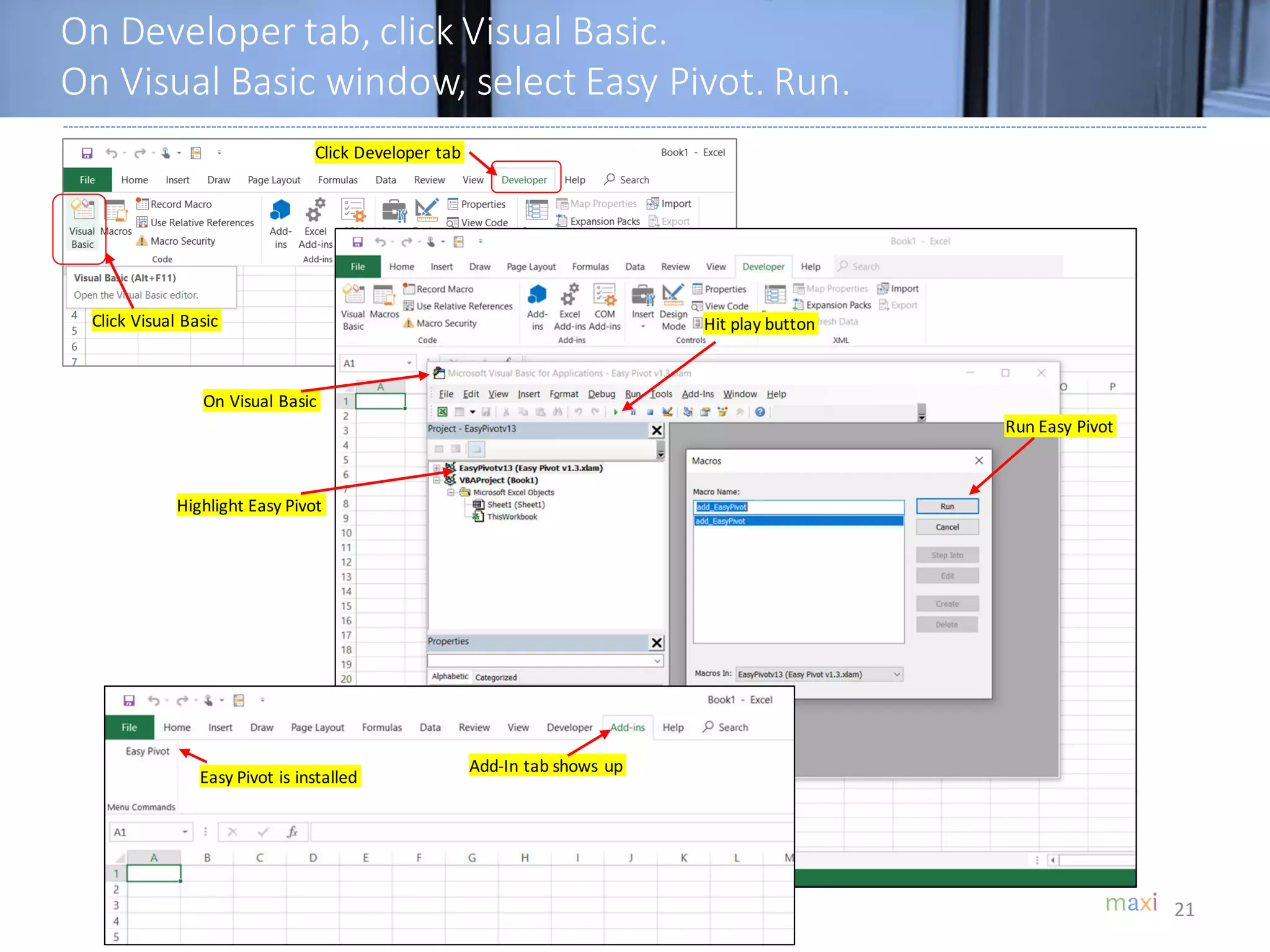This screenshot has height=952, width=1270.
Task: Click the Run button in Macros dialog
Action: 948,506
